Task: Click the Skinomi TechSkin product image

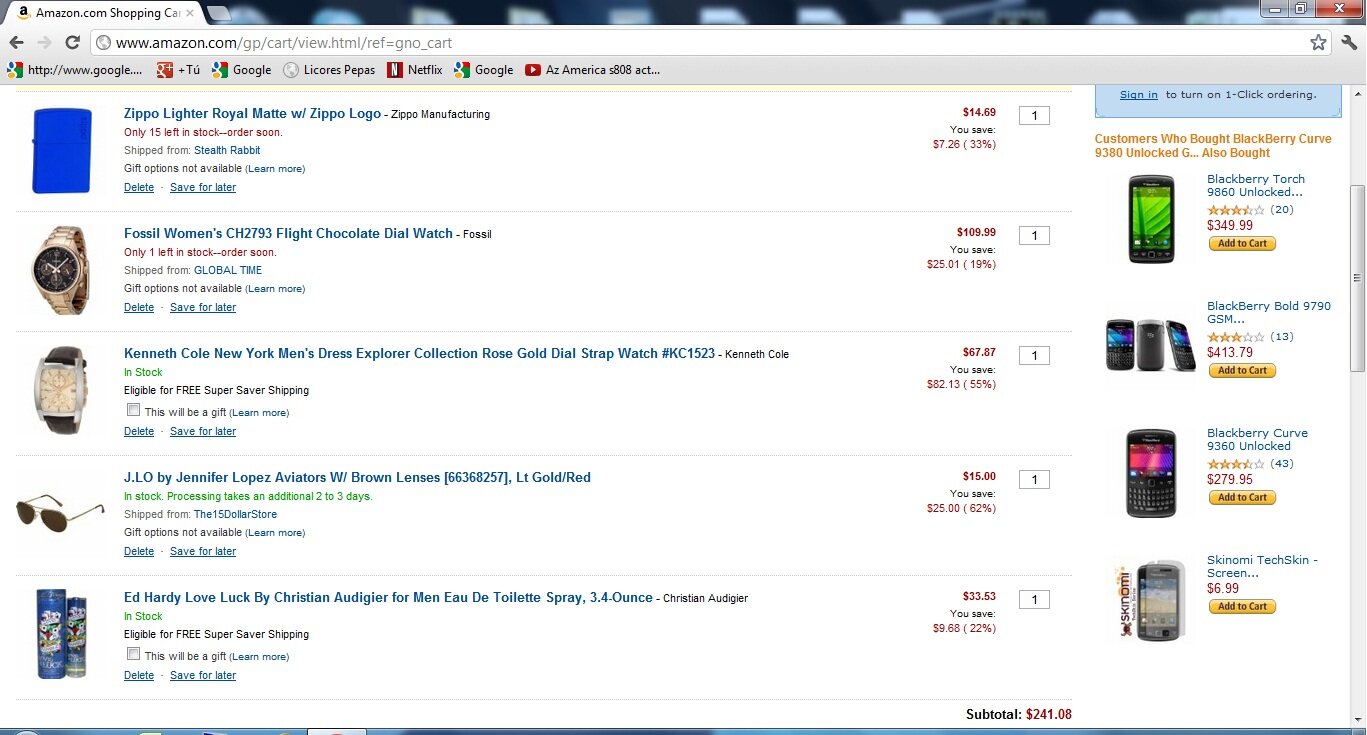Action: coord(1151,600)
